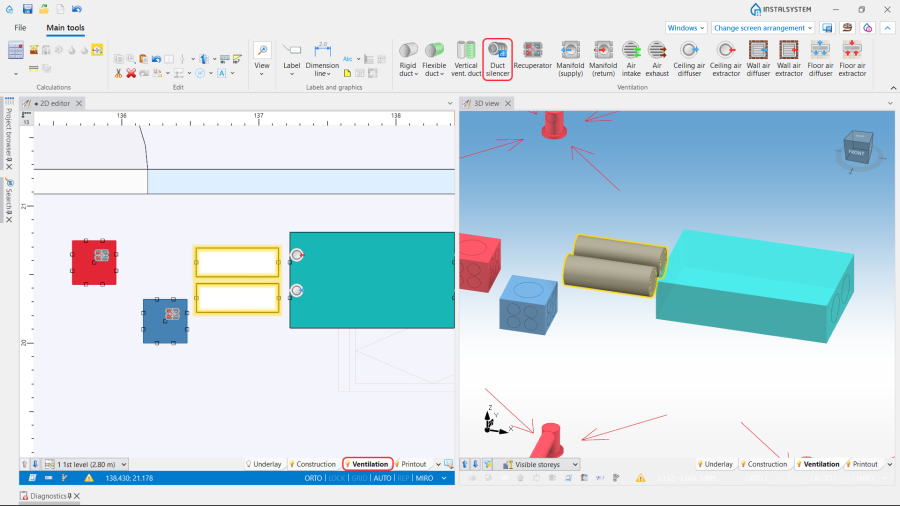Click the Vertical vent. duct tool

pyautogui.click(x=466, y=57)
